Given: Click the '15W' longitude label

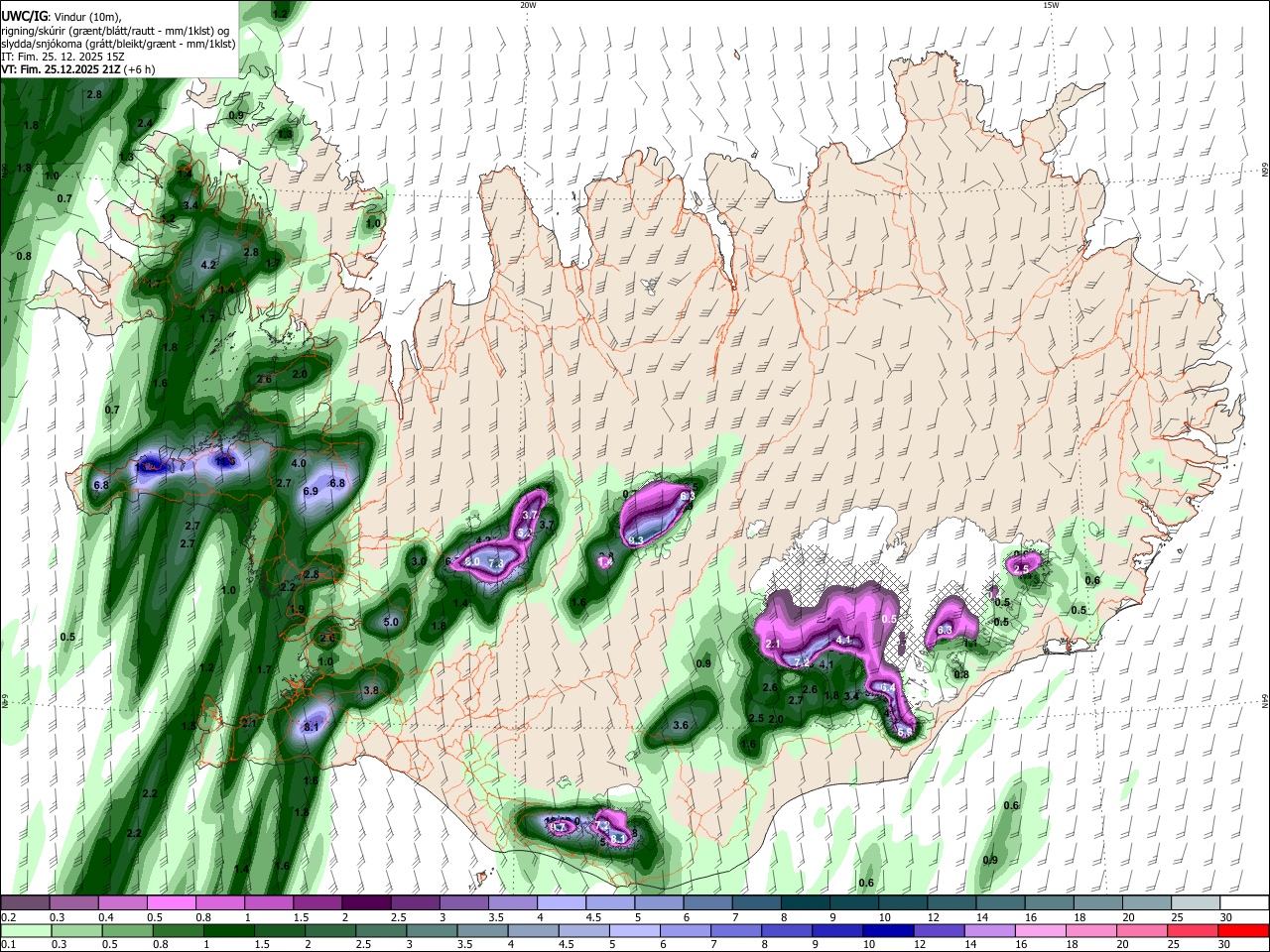Looking at the screenshot, I should click(1051, 5).
